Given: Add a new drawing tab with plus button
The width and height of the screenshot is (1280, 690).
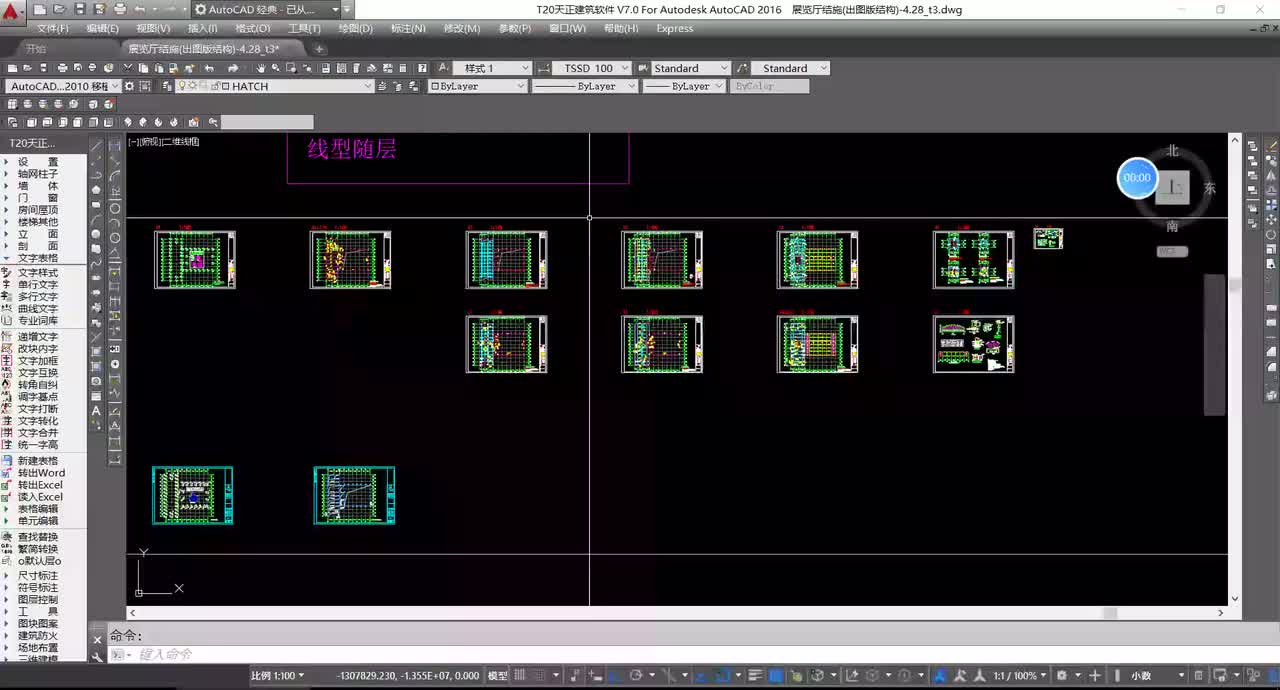Looking at the screenshot, I should [320, 48].
